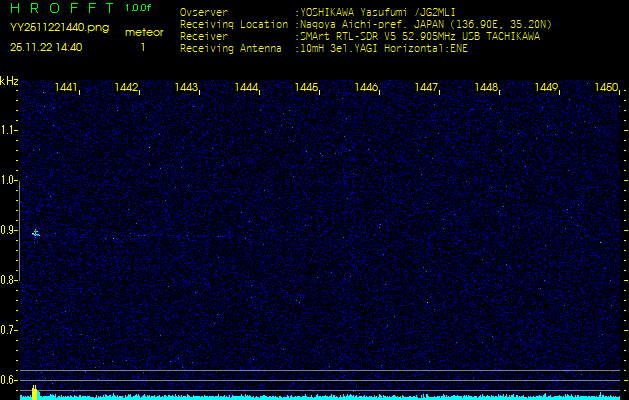Image resolution: width=629 pixels, height=400 pixels.
Task: Jump to the 1450 time marker
Action: 605,88
